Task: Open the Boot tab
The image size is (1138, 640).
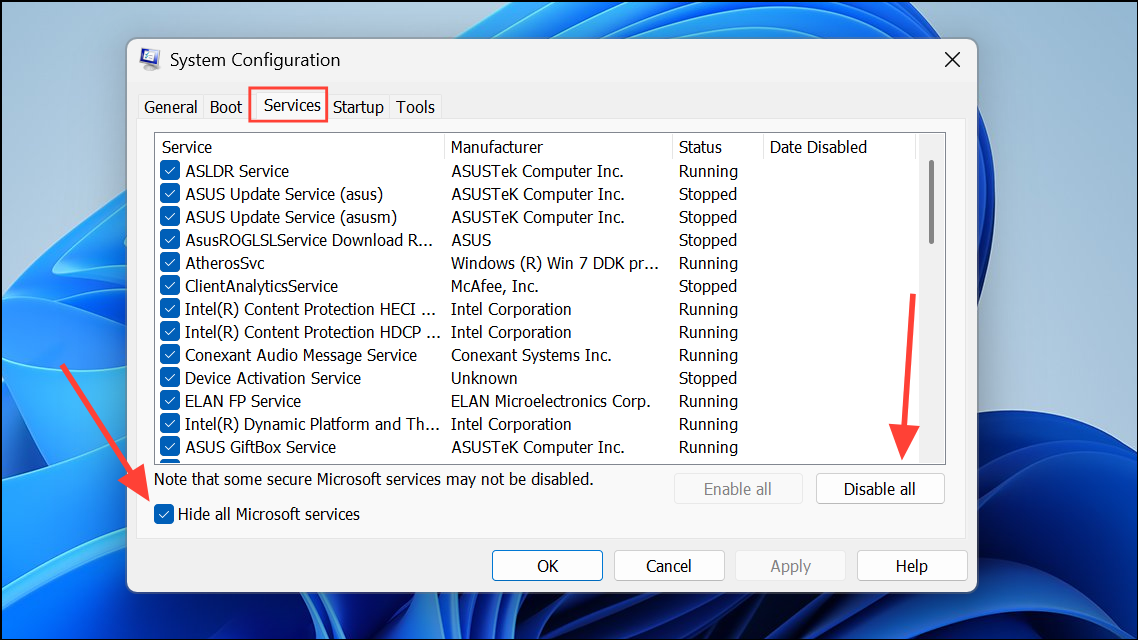Action: pyautogui.click(x=225, y=106)
